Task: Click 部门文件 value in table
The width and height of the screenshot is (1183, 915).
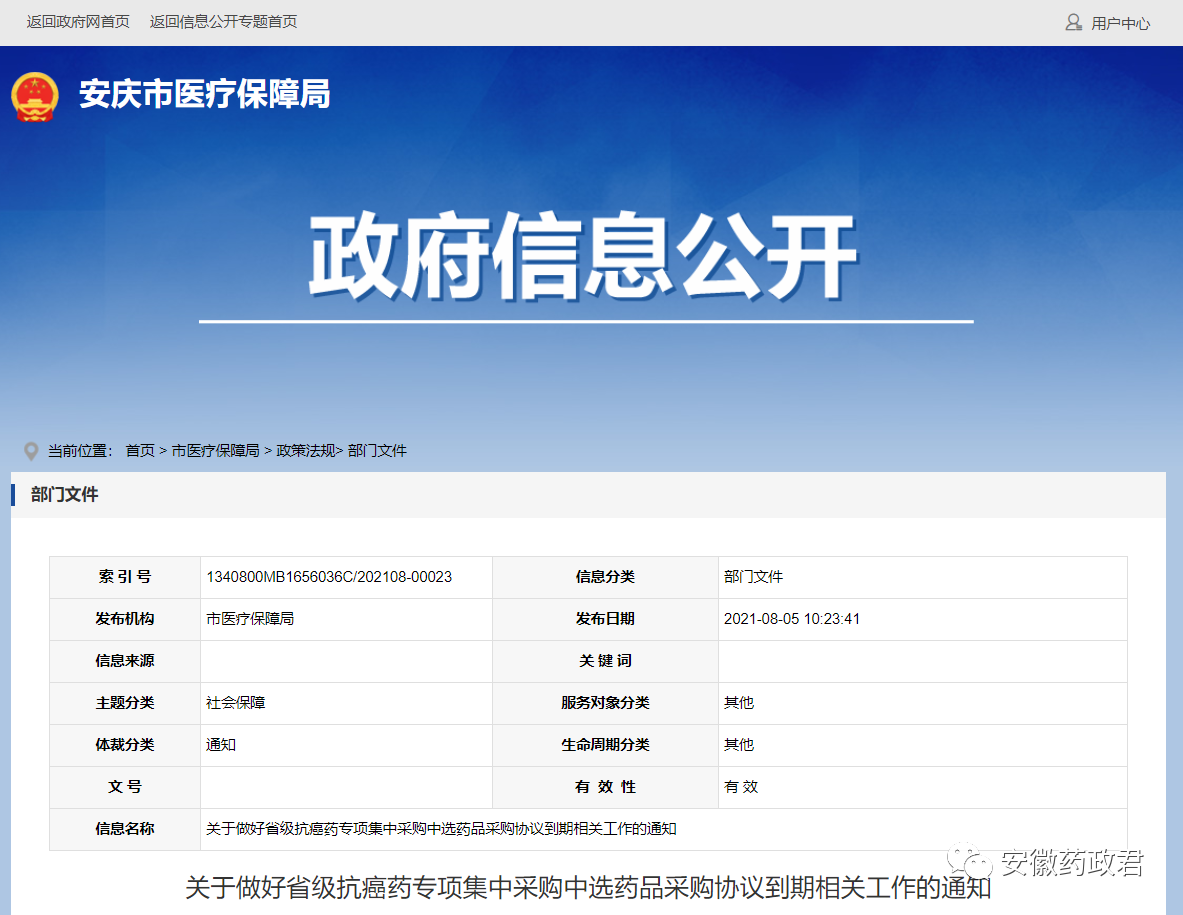Action: coord(754,577)
